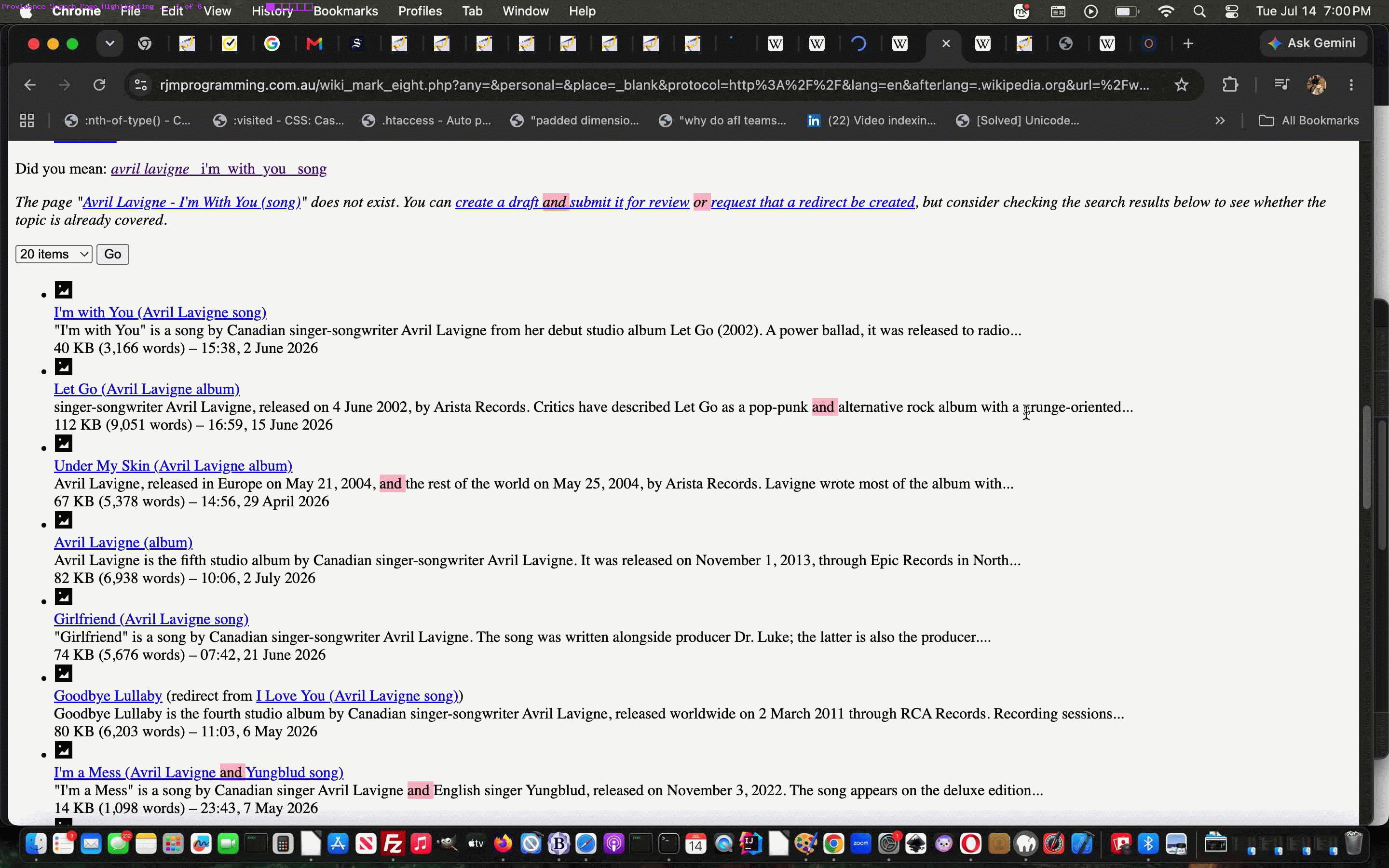The width and height of the screenshot is (1389, 868).
Task: Open Under My Skin (Avril Lavigne album) link
Action: (x=173, y=465)
